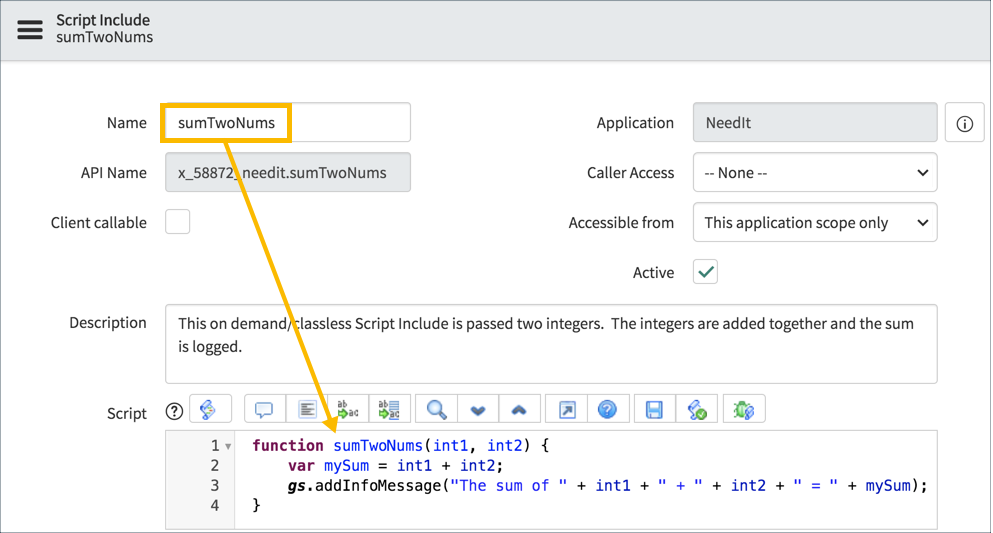The image size is (993, 533).
Task: Toggle full screen script editor icon
Action: click(566, 410)
